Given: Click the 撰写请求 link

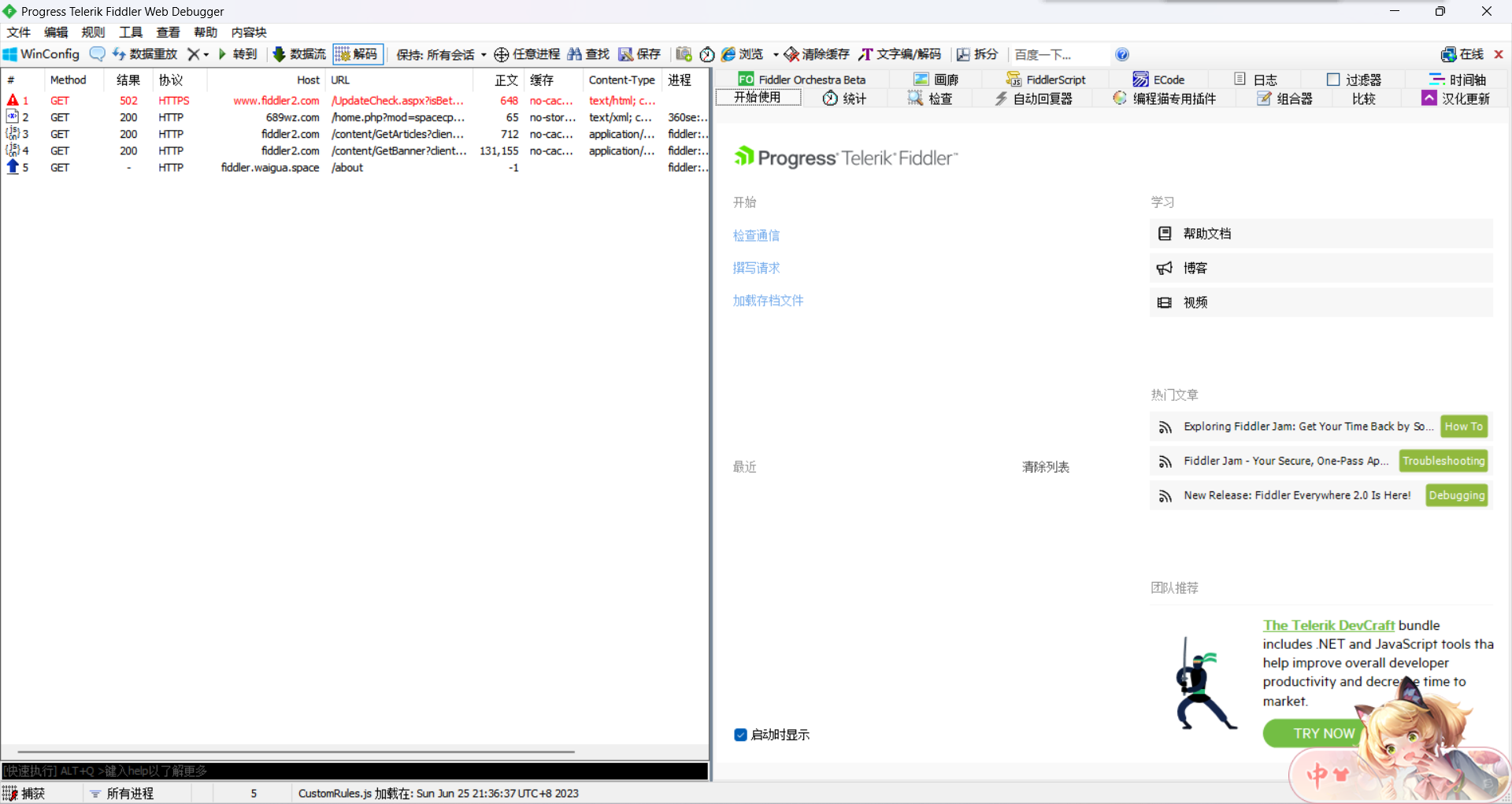Looking at the screenshot, I should pyautogui.click(x=756, y=268).
